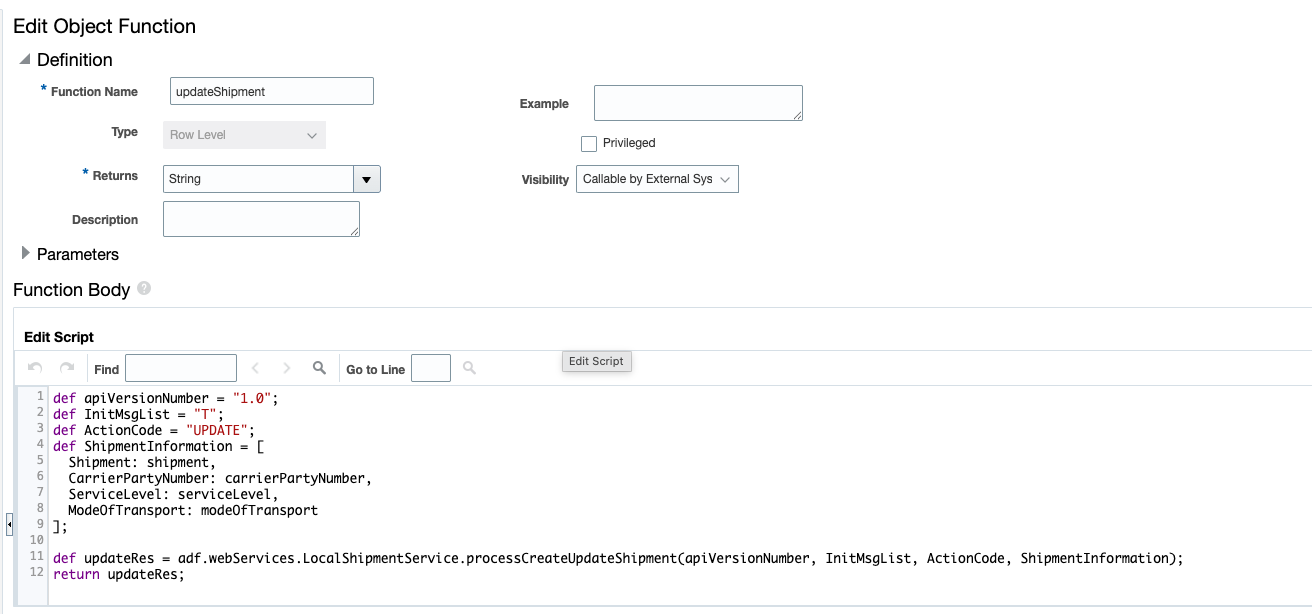
Task: Click the Go to Line magnifier icon
Action: coord(469,368)
